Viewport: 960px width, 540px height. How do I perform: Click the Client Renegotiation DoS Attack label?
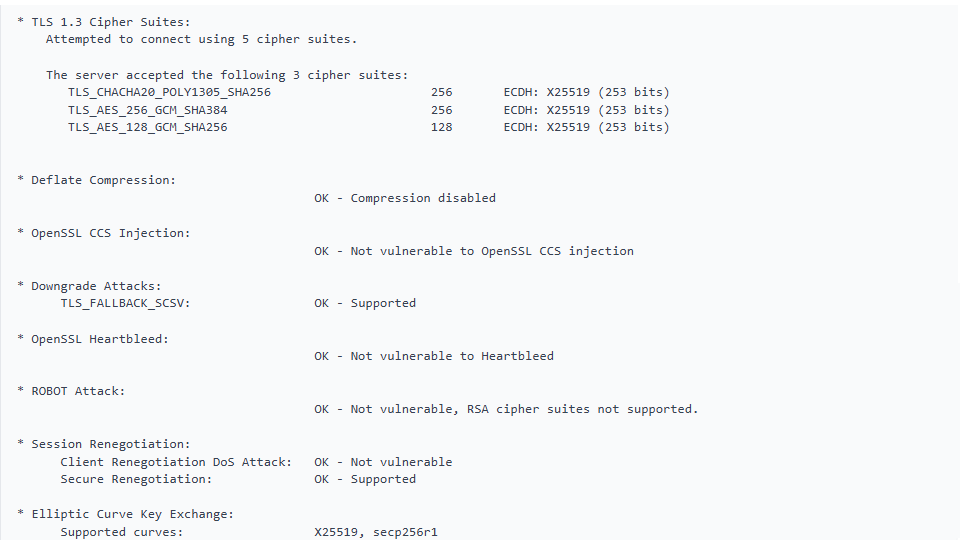tap(176, 462)
